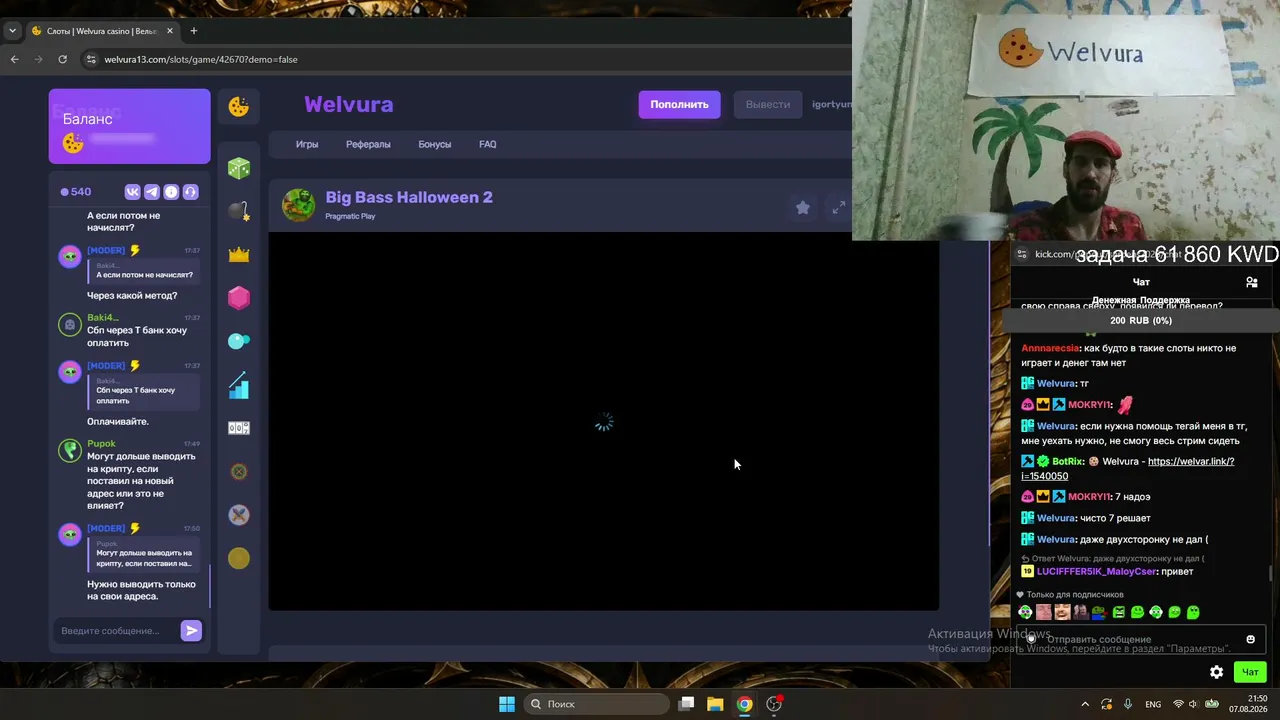Click the Пополнить deposit button
The height and width of the screenshot is (720, 1280).
(679, 104)
